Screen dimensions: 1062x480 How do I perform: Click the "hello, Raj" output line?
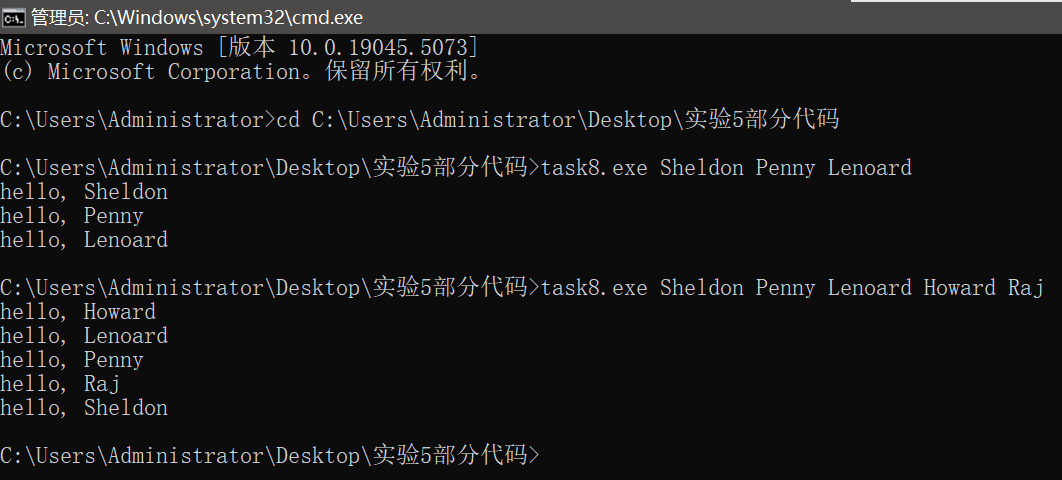(x=60, y=384)
